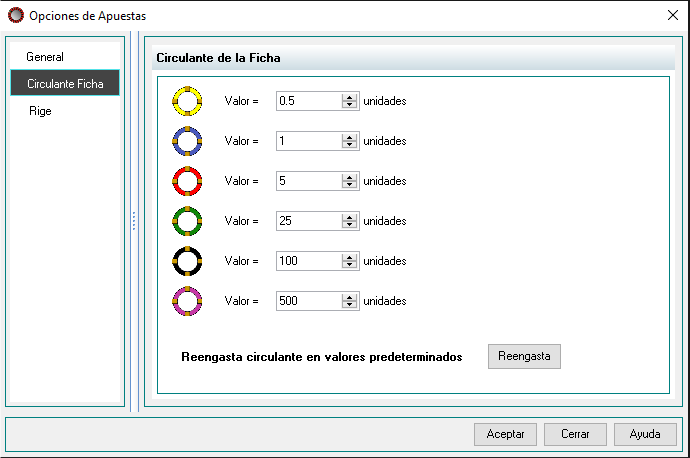Decrease the green chip value of 25
This screenshot has width=690, height=458.
(x=349, y=225)
